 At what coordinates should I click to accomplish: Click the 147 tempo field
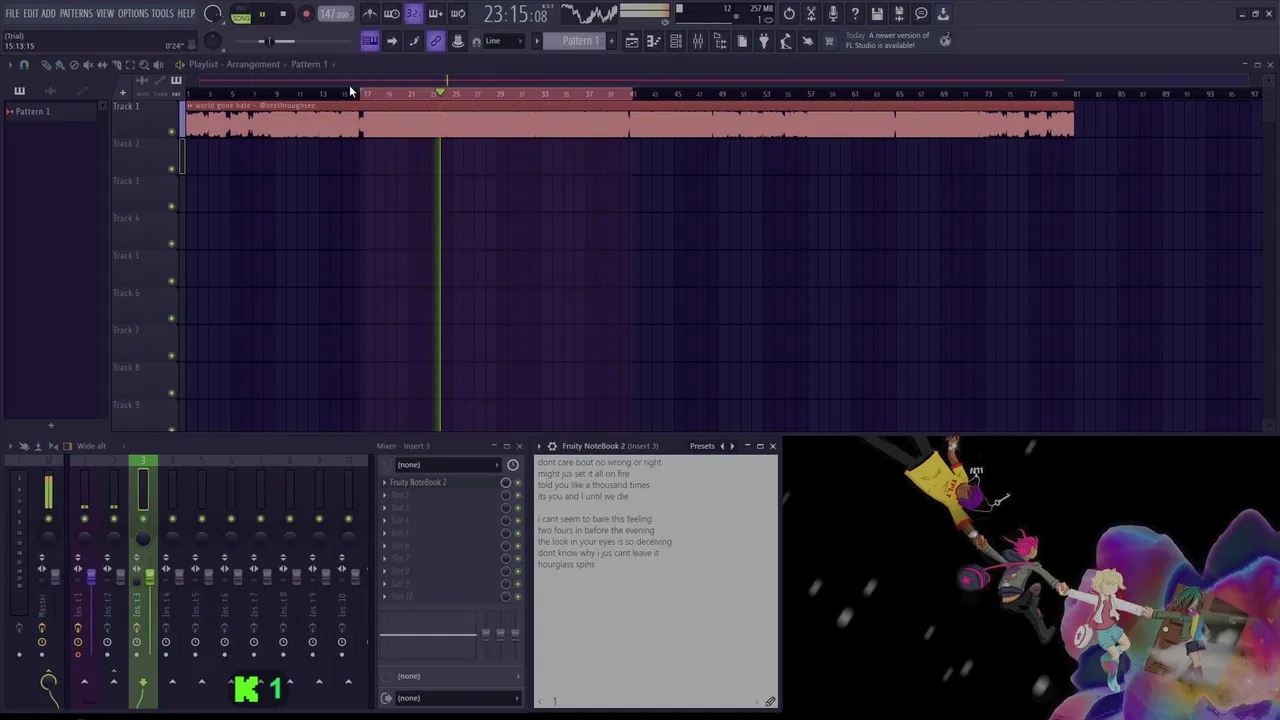(x=335, y=14)
